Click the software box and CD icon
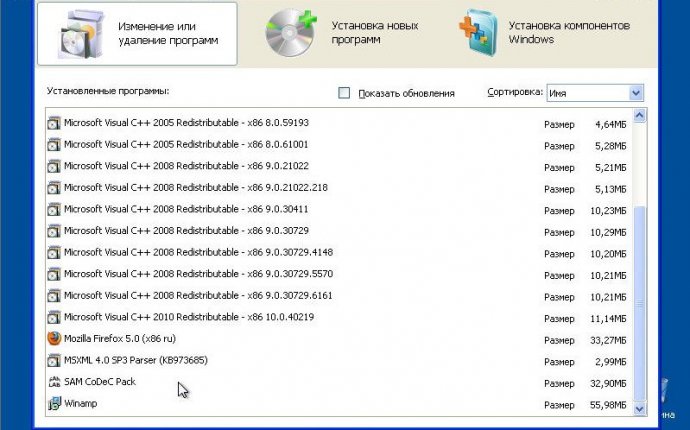 pos(82,34)
